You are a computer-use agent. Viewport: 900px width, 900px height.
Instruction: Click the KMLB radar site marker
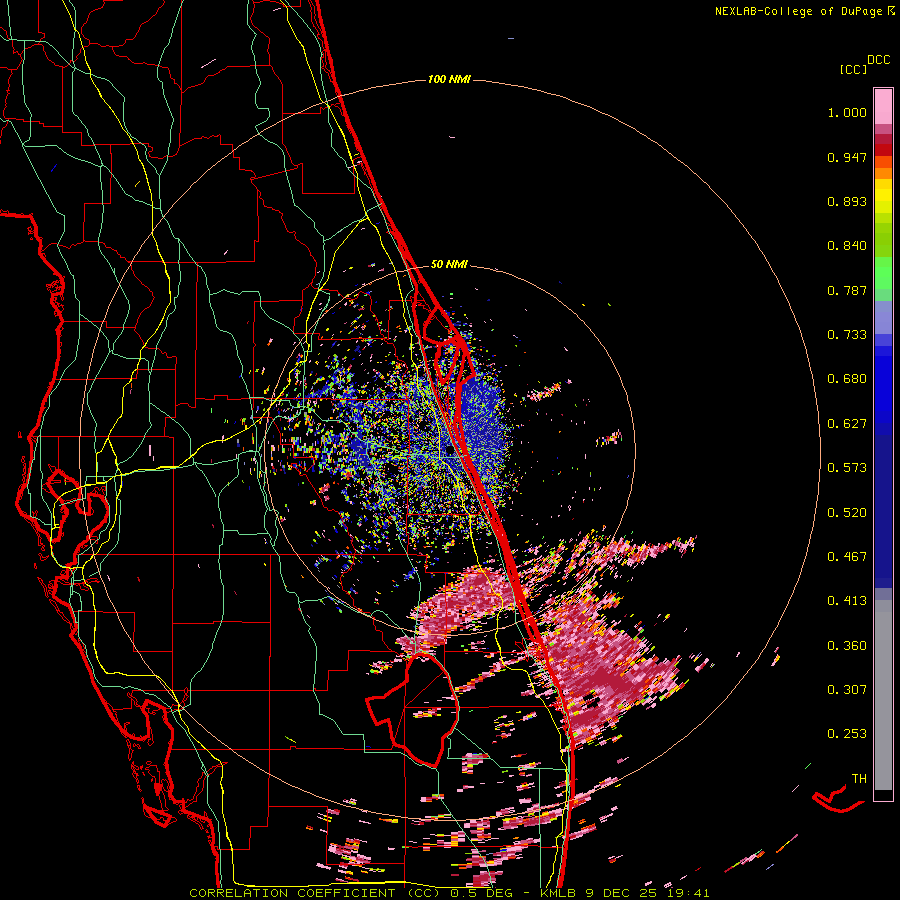[x=448, y=452]
